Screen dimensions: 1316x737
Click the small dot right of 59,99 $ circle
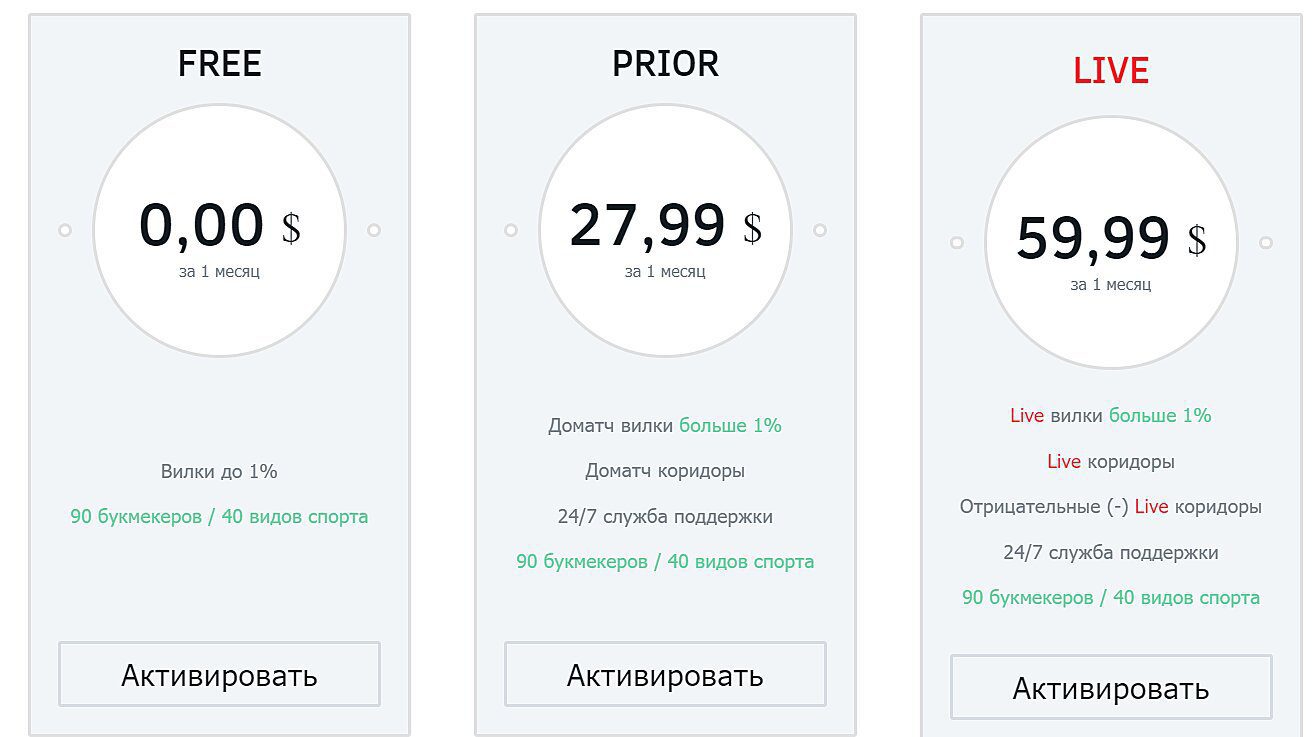click(x=1266, y=243)
